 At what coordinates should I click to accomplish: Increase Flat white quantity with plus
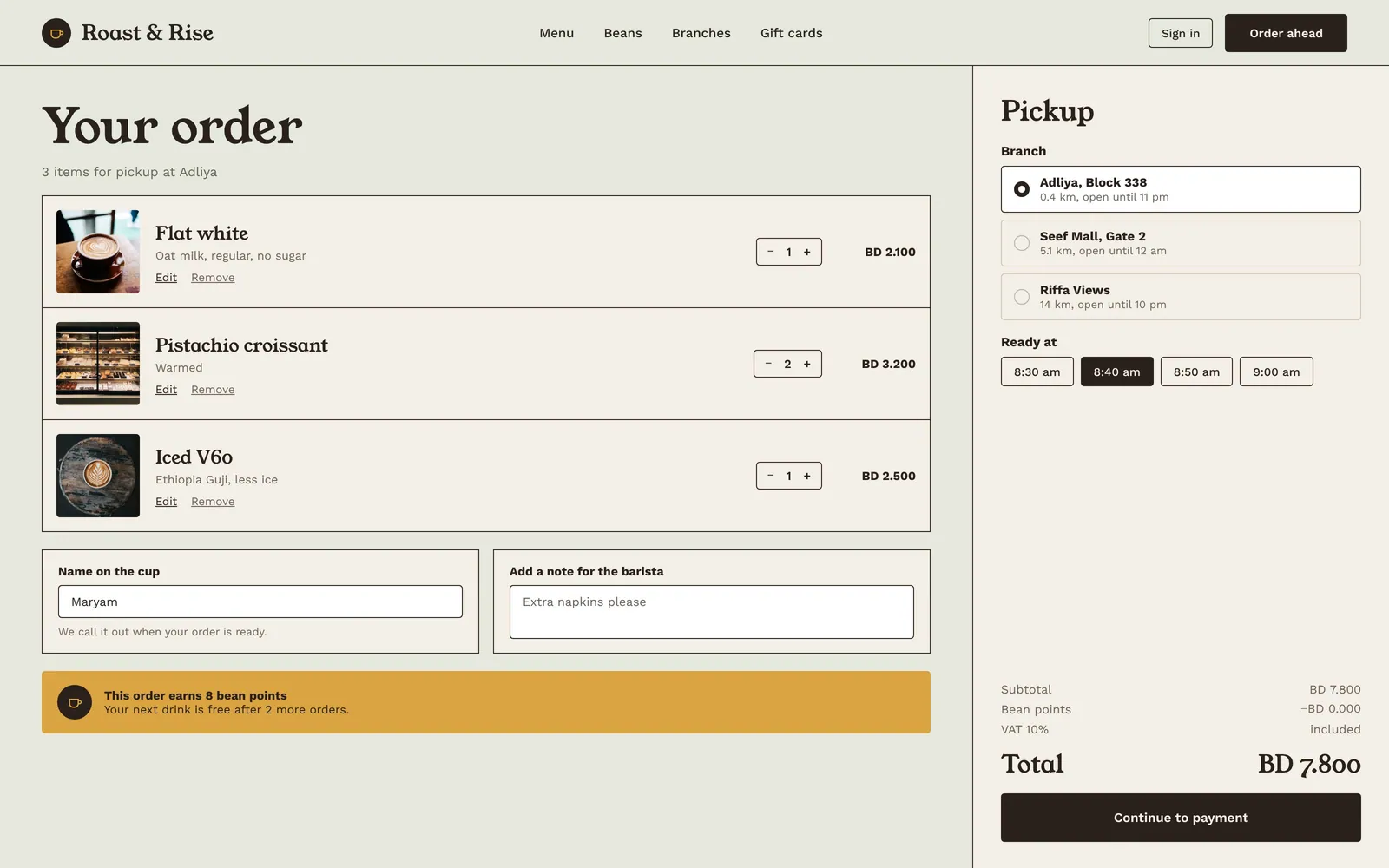coord(807,252)
